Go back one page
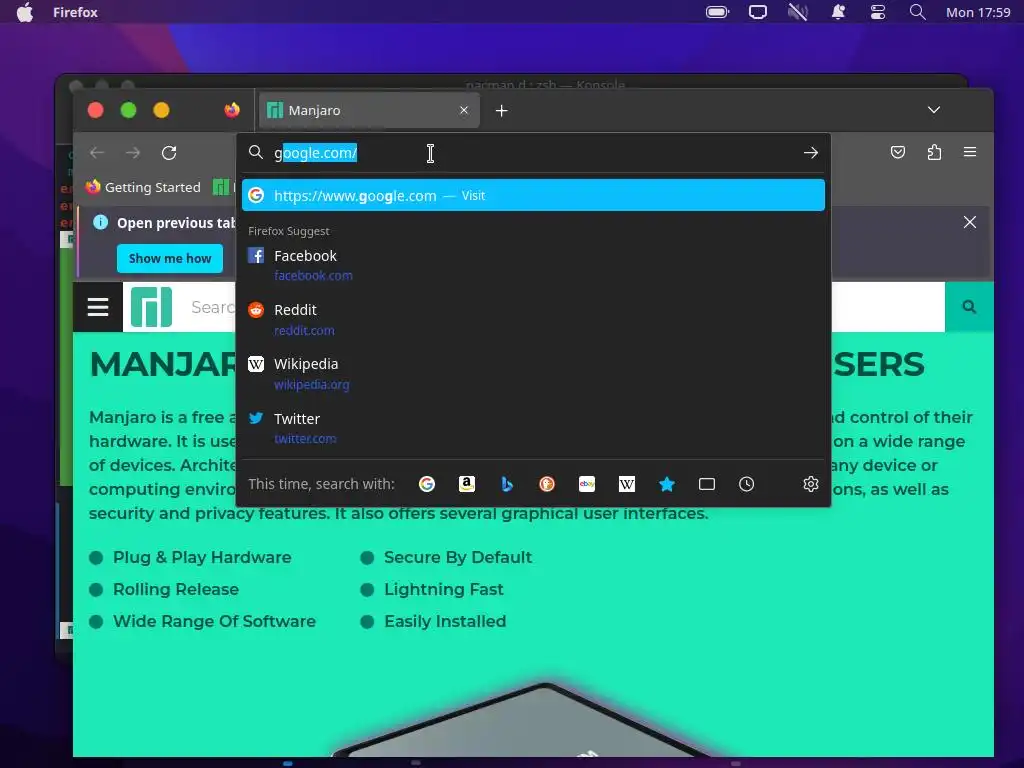The width and height of the screenshot is (1024, 768). (97, 153)
